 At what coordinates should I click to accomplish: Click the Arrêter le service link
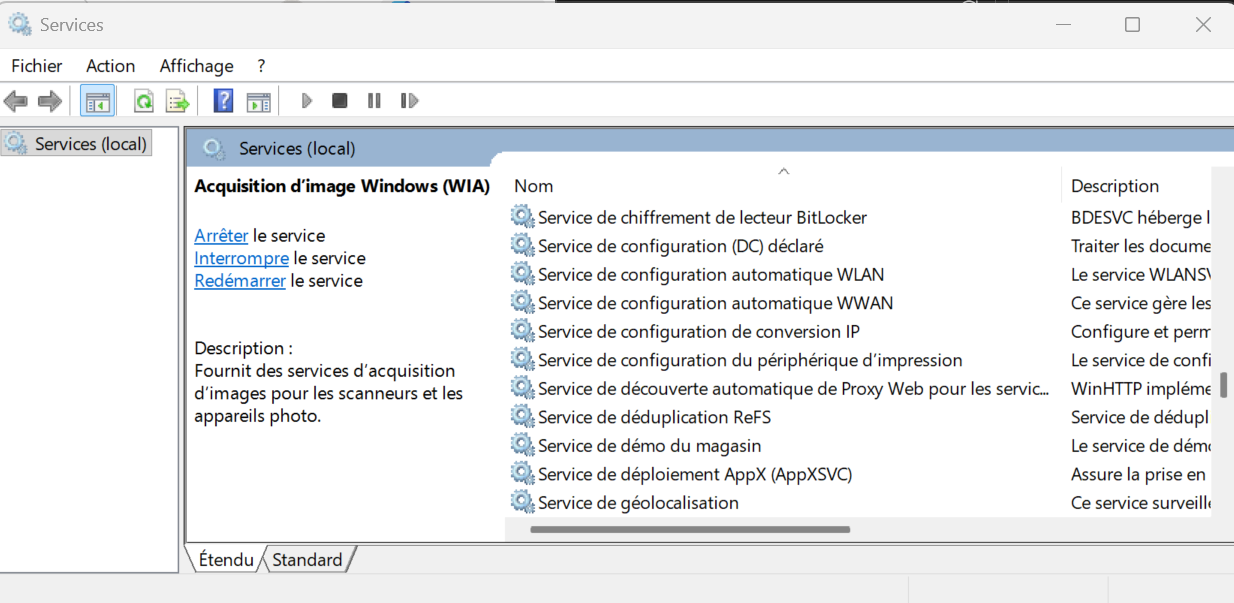coord(221,236)
